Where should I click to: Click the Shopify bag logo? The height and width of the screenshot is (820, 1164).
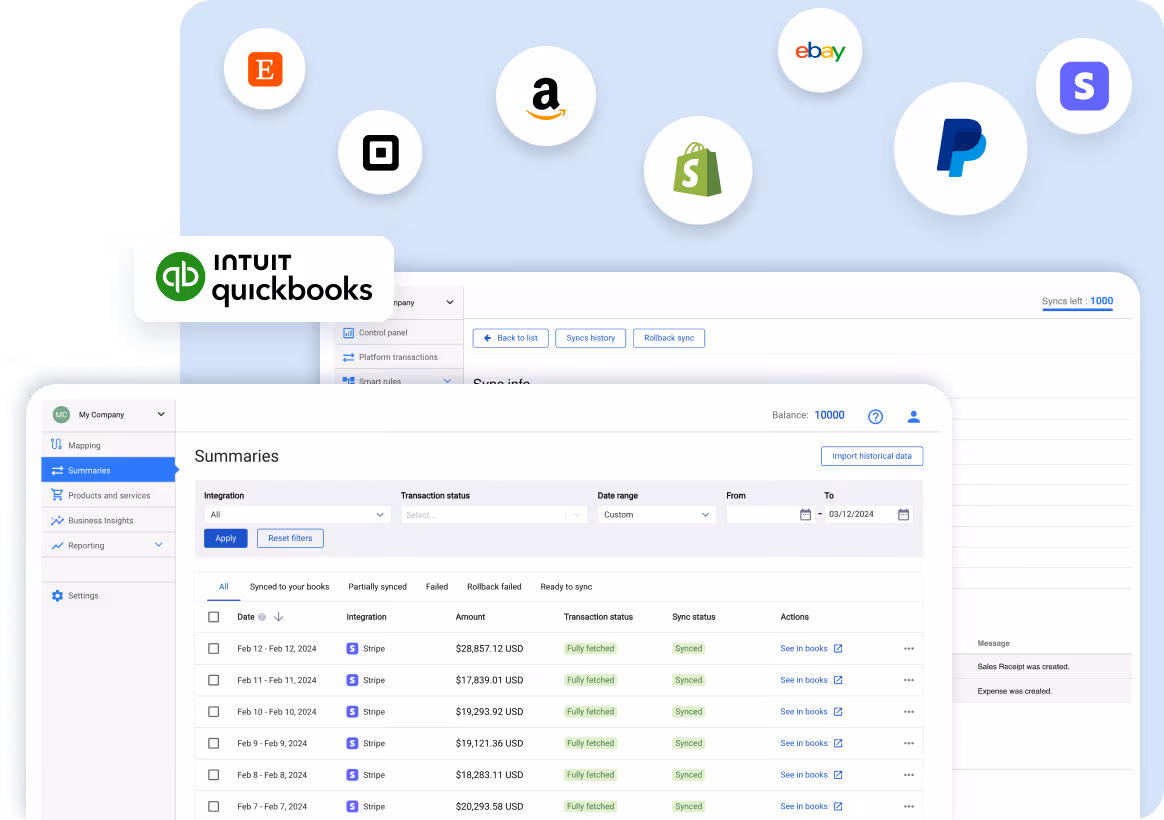pyautogui.click(x=697, y=170)
